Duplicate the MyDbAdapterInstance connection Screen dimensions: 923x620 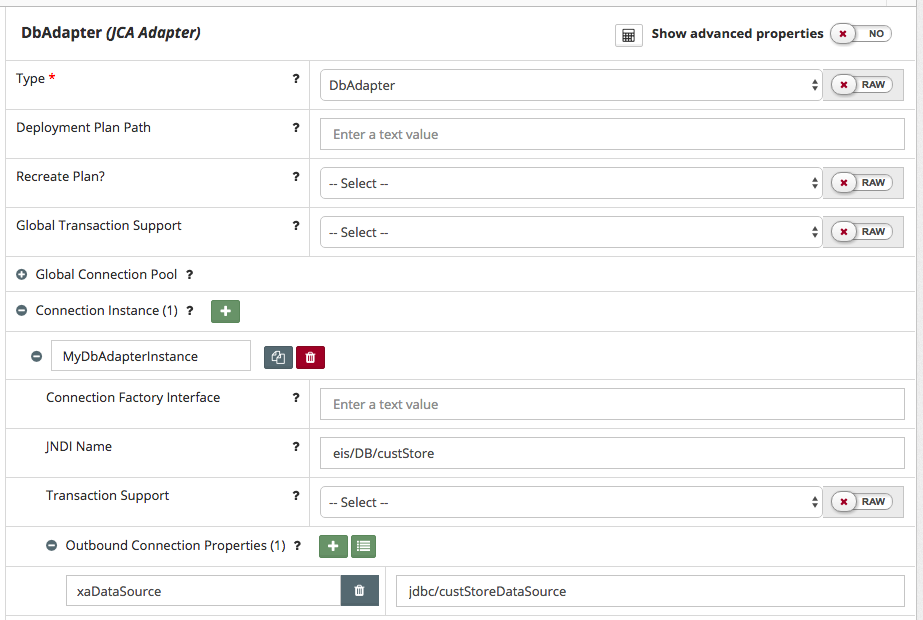pos(278,357)
